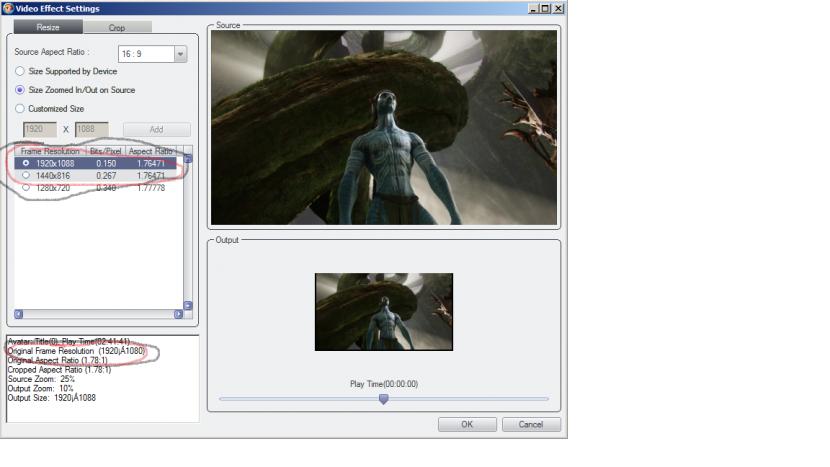
Task: Select Size Supported by Device option
Action: click(x=20, y=71)
